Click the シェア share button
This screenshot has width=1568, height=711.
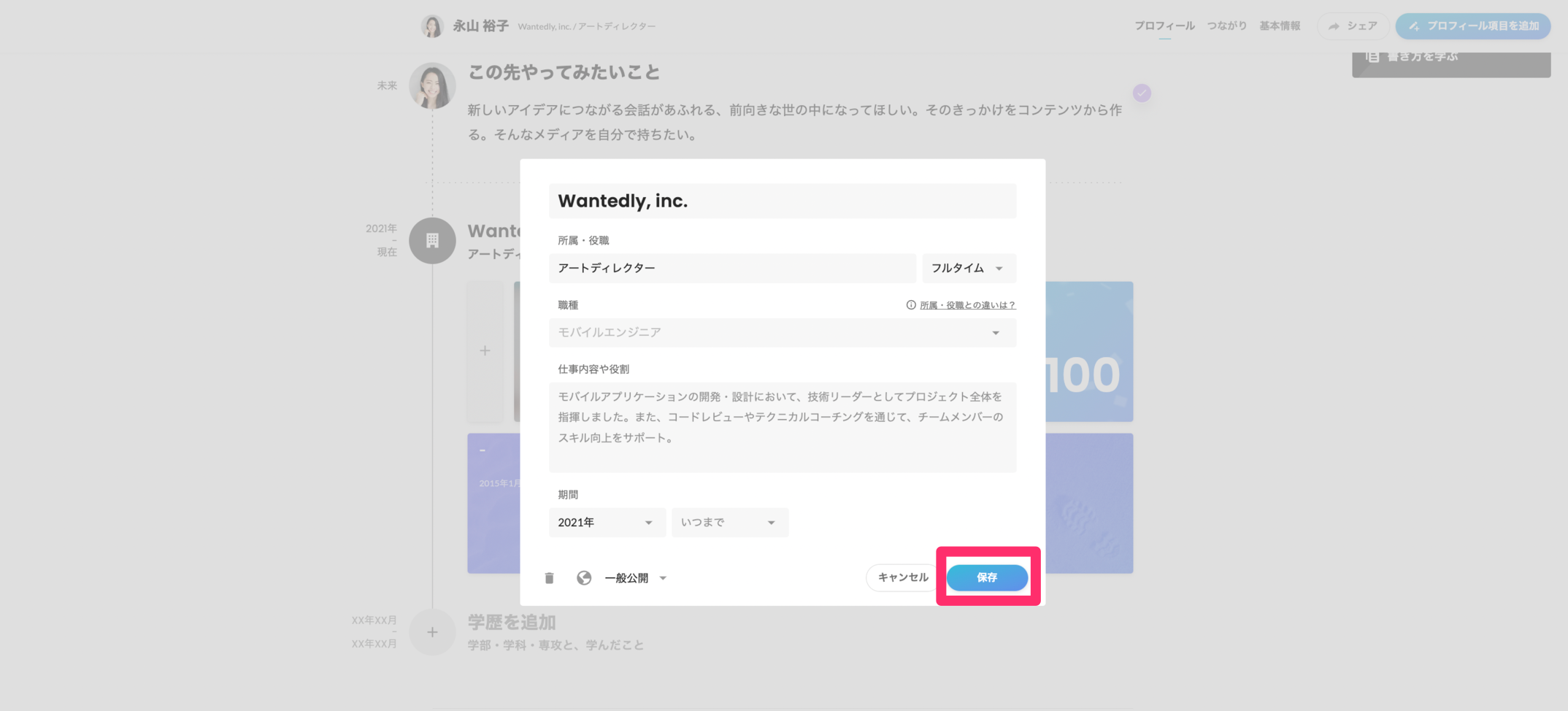click(x=1353, y=26)
